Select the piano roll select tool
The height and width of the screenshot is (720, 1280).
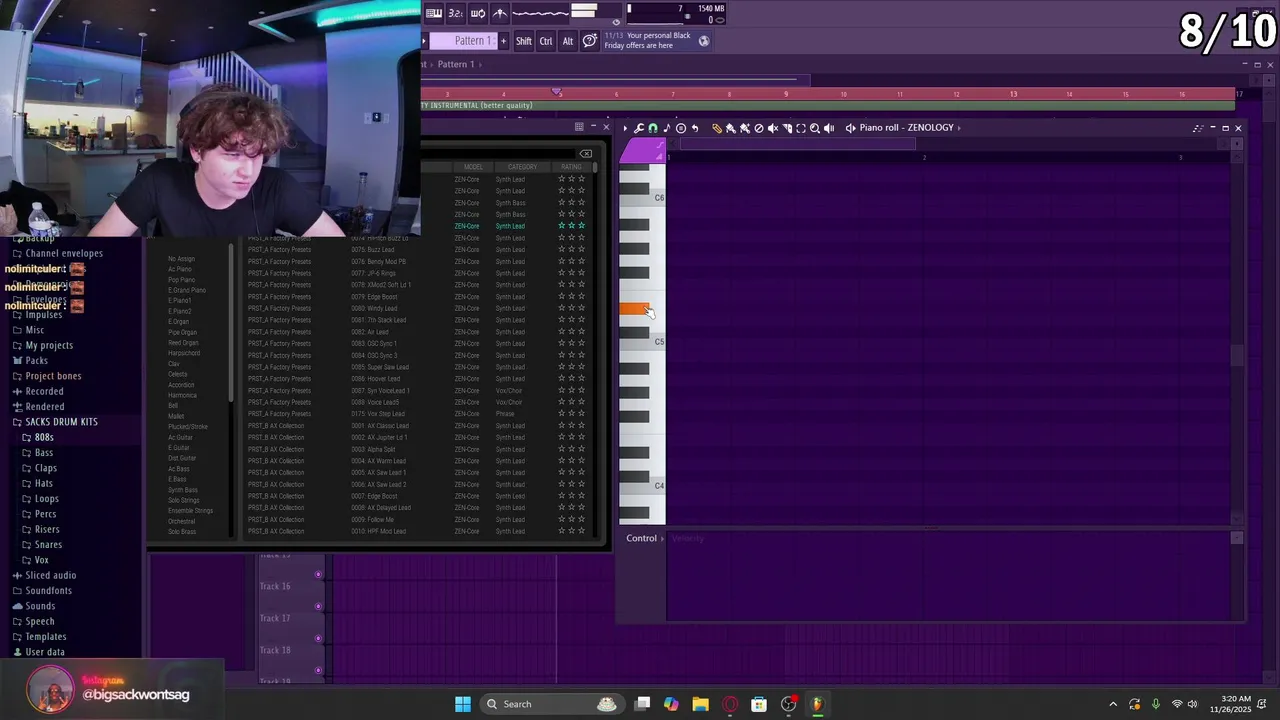coord(801,128)
